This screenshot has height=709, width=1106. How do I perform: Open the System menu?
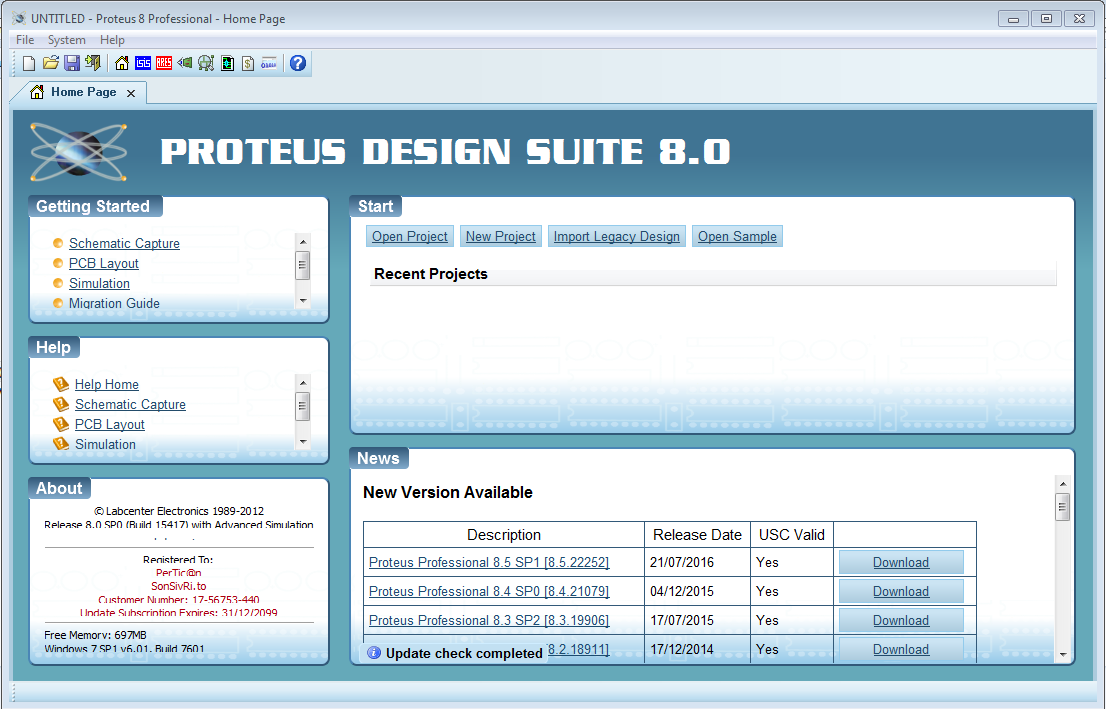tap(66, 39)
